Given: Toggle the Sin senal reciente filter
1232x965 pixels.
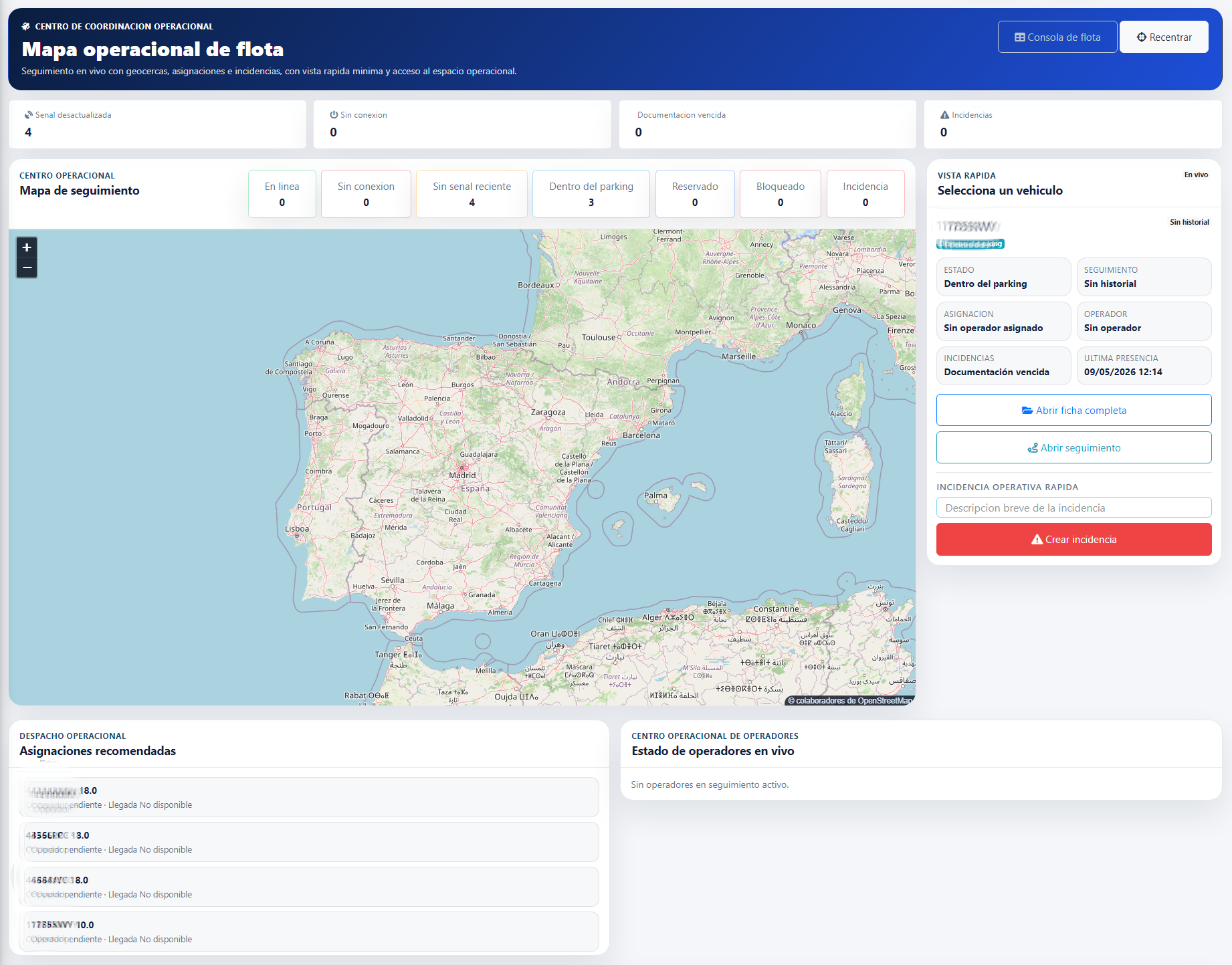Looking at the screenshot, I should tap(472, 194).
